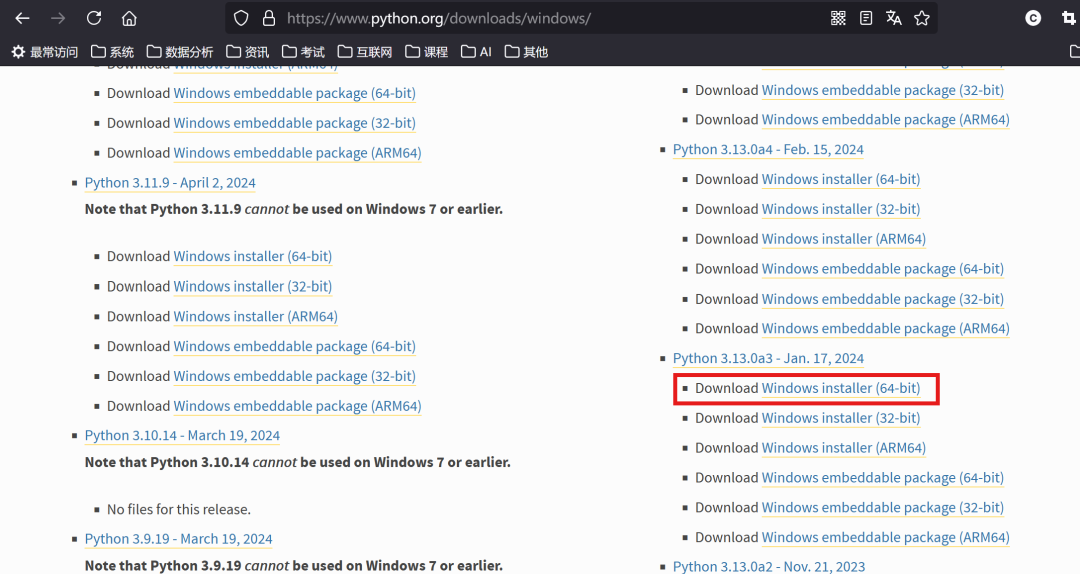Image resolution: width=1080 pixels, height=574 pixels.
Task: Open the 课程 bookmarks folder
Action: (427, 52)
